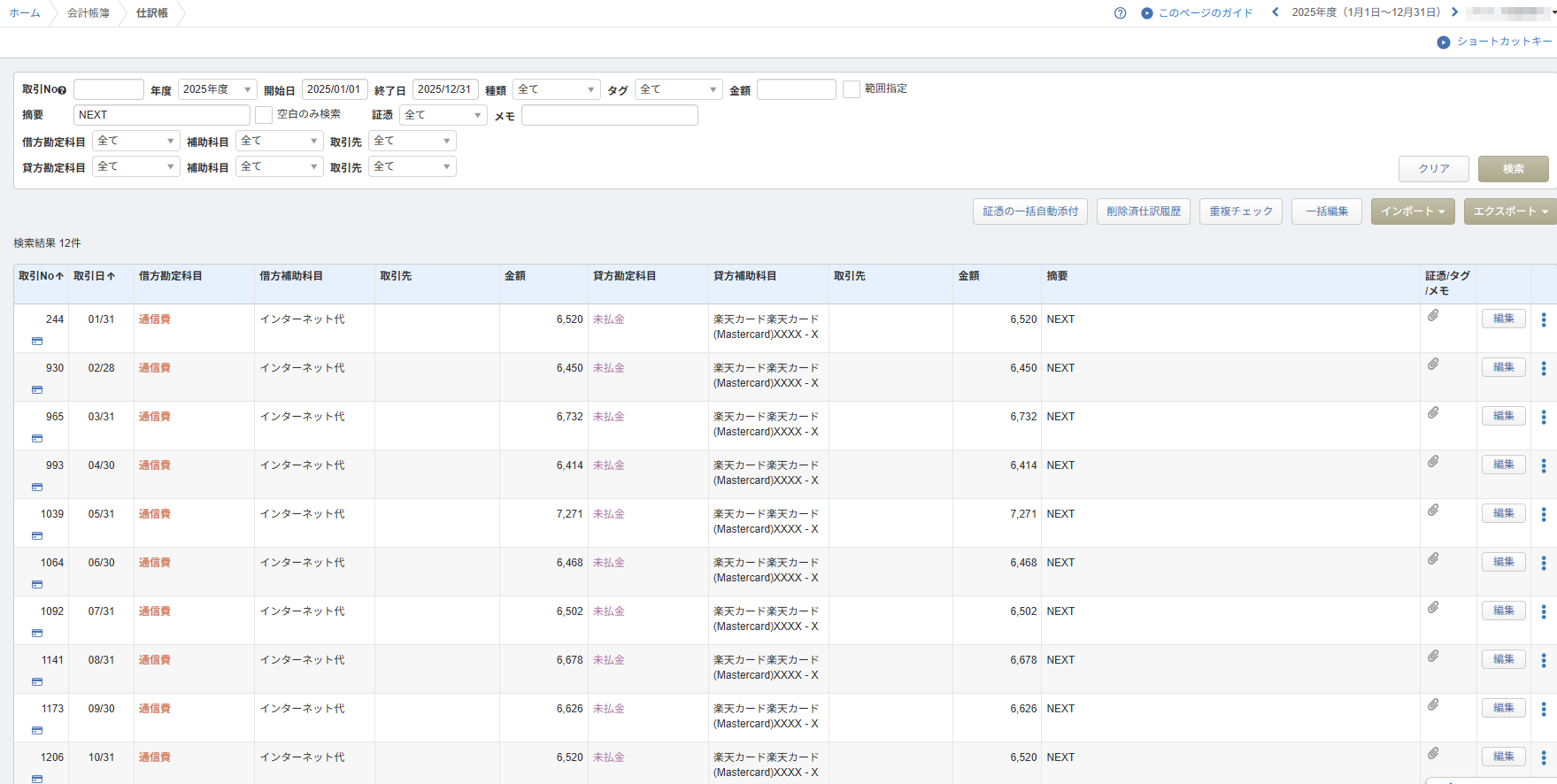The height and width of the screenshot is (784, 1557).
Task: Go to next fiscal year arrow
Action: point(1454,12)
